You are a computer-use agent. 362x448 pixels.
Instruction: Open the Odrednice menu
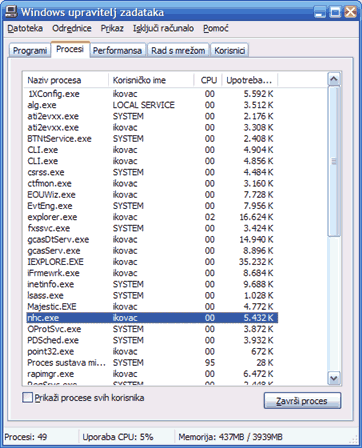point(72,29)
